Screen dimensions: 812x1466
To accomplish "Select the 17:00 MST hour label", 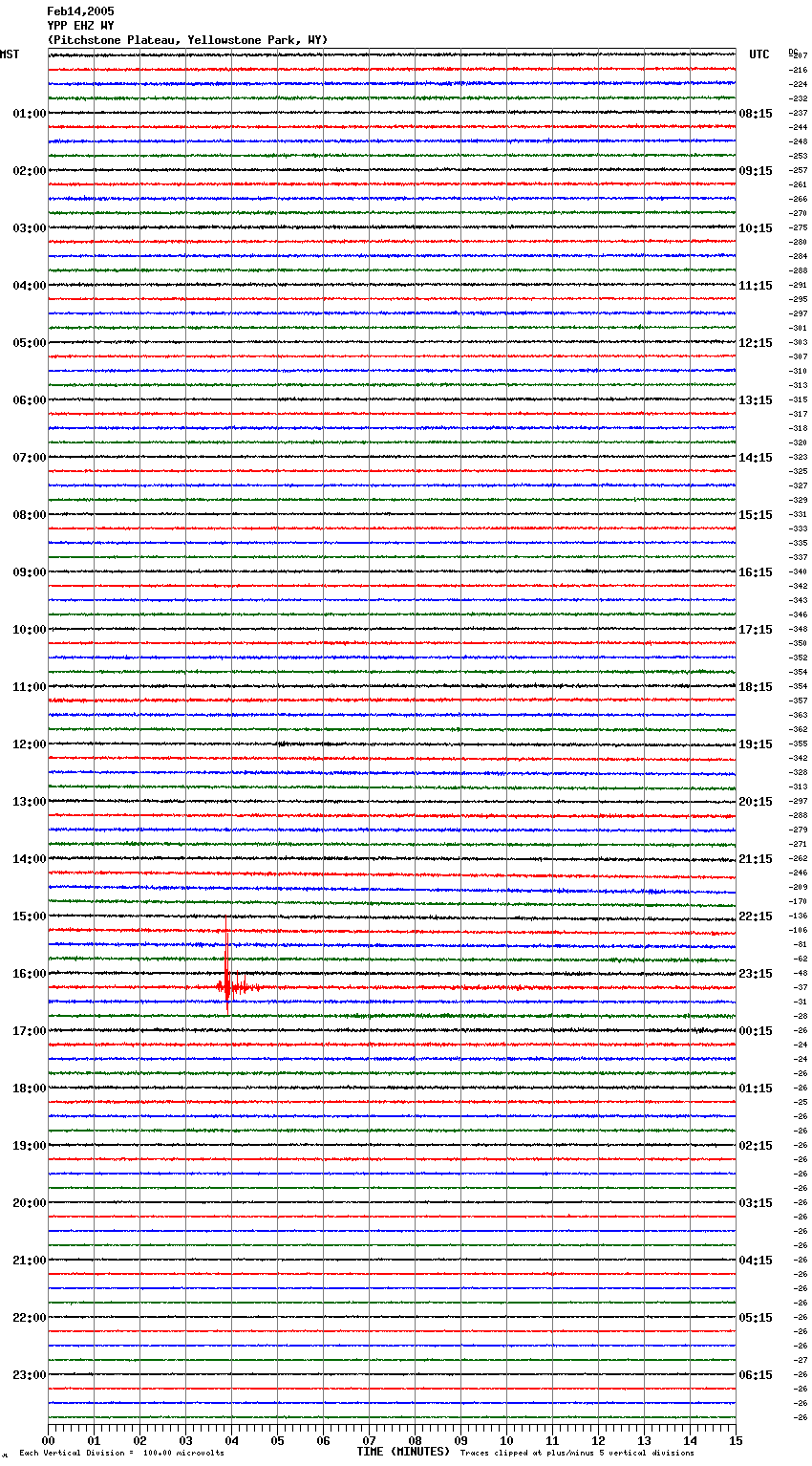I will [30, 1031].
